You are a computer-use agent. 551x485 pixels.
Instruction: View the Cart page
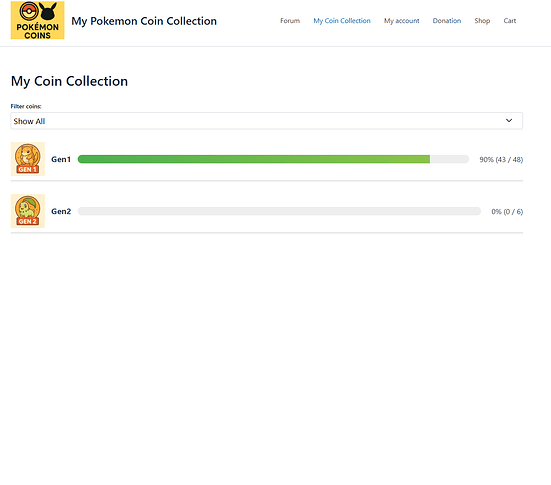pos(510,21)
